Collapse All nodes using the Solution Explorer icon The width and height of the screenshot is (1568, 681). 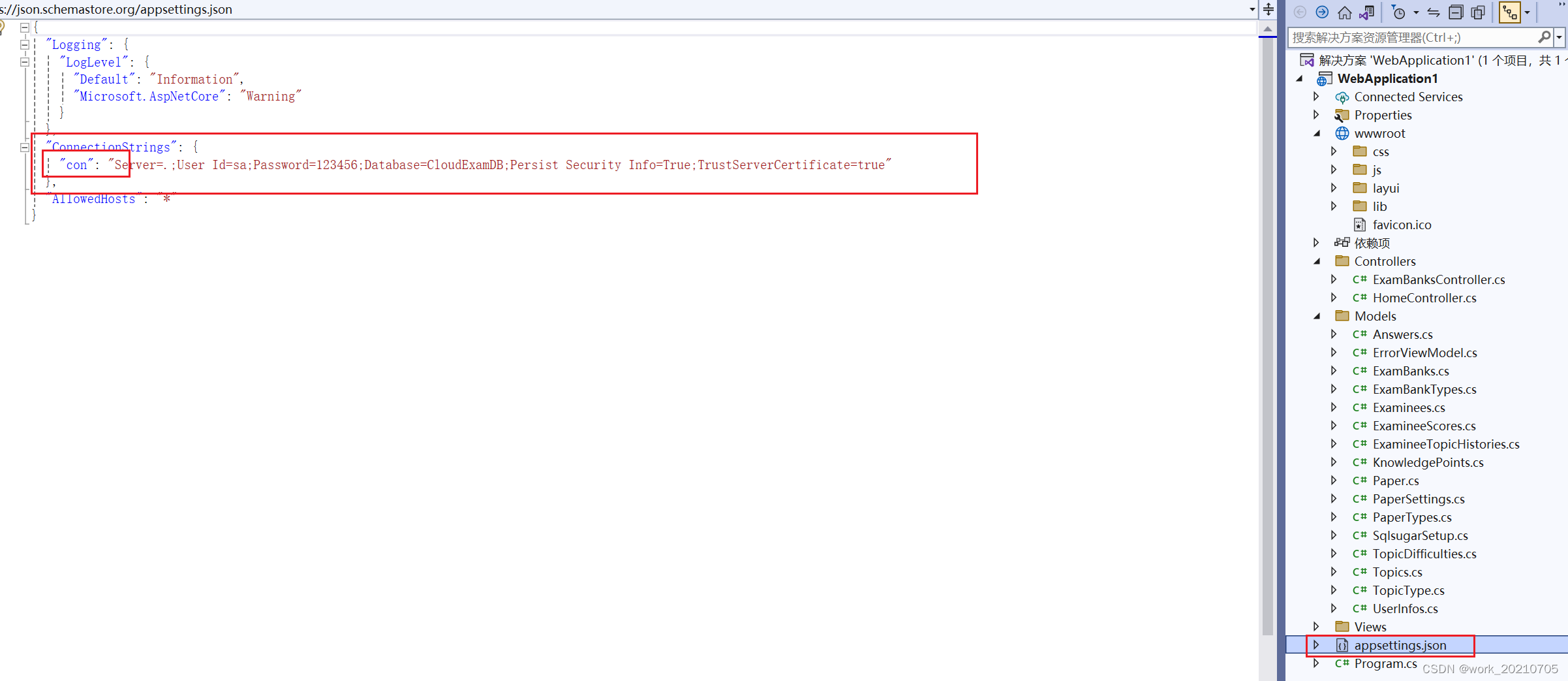point(1456,12)
